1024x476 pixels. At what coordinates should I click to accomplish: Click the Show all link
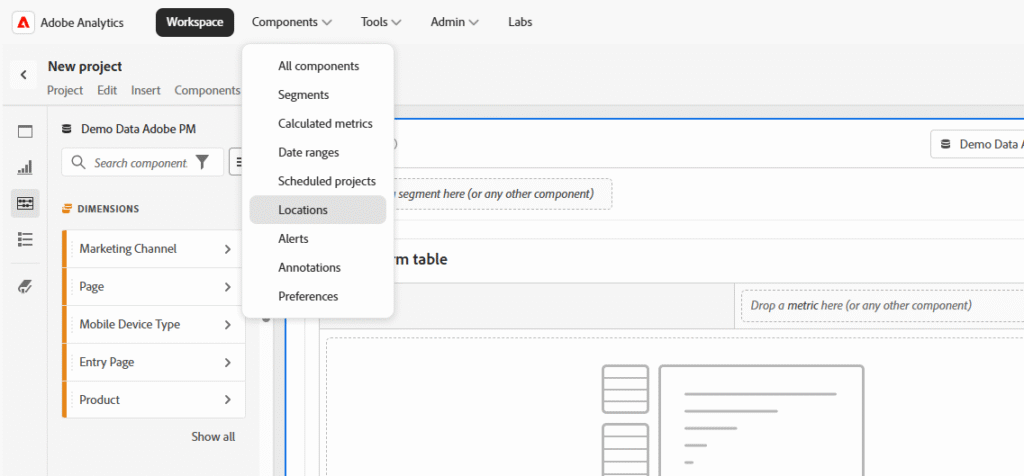(x=213, y=437)
